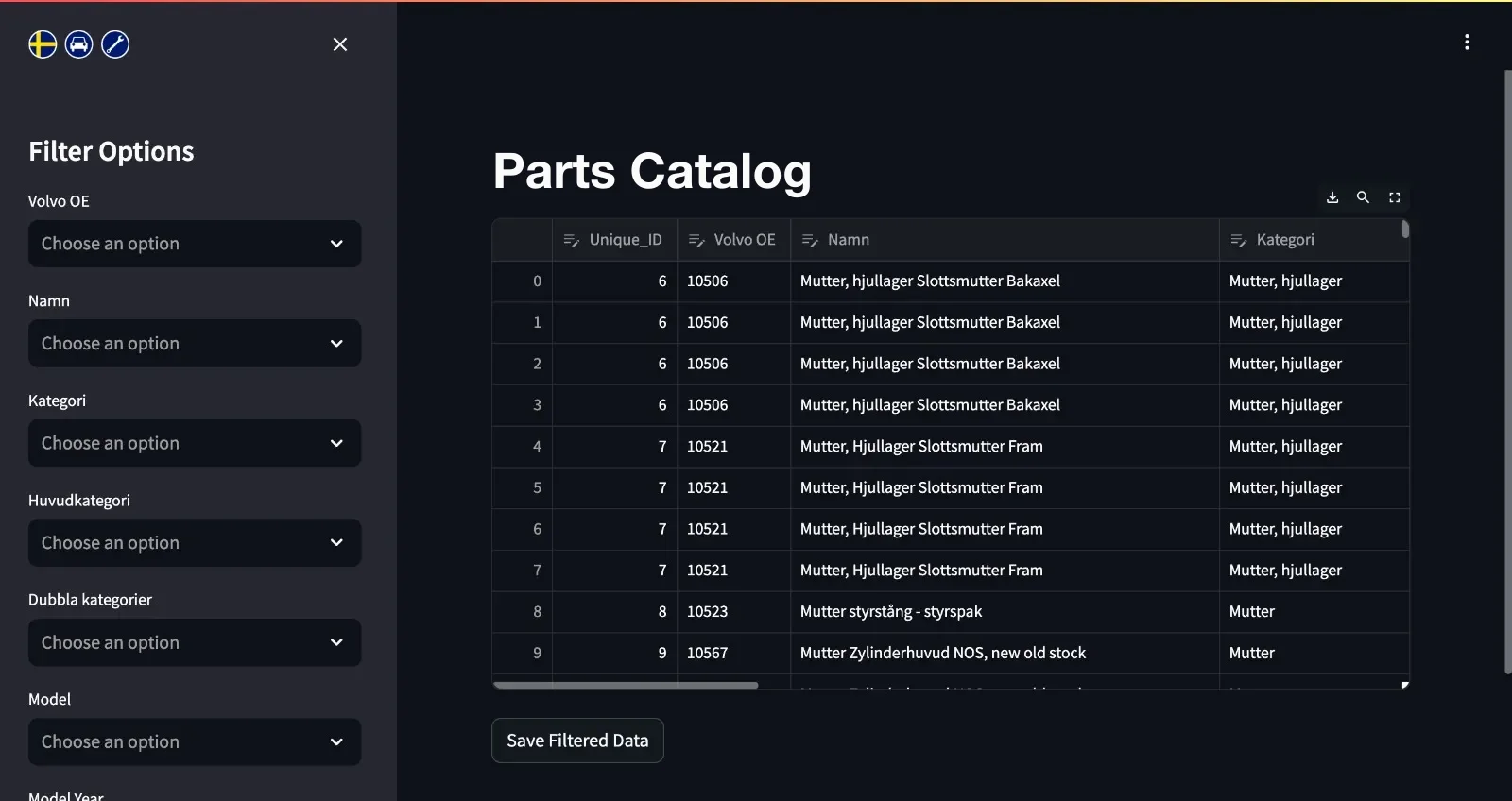Open the table search tool
Screen dimensions: 1512x801
tap(1363, 197)
